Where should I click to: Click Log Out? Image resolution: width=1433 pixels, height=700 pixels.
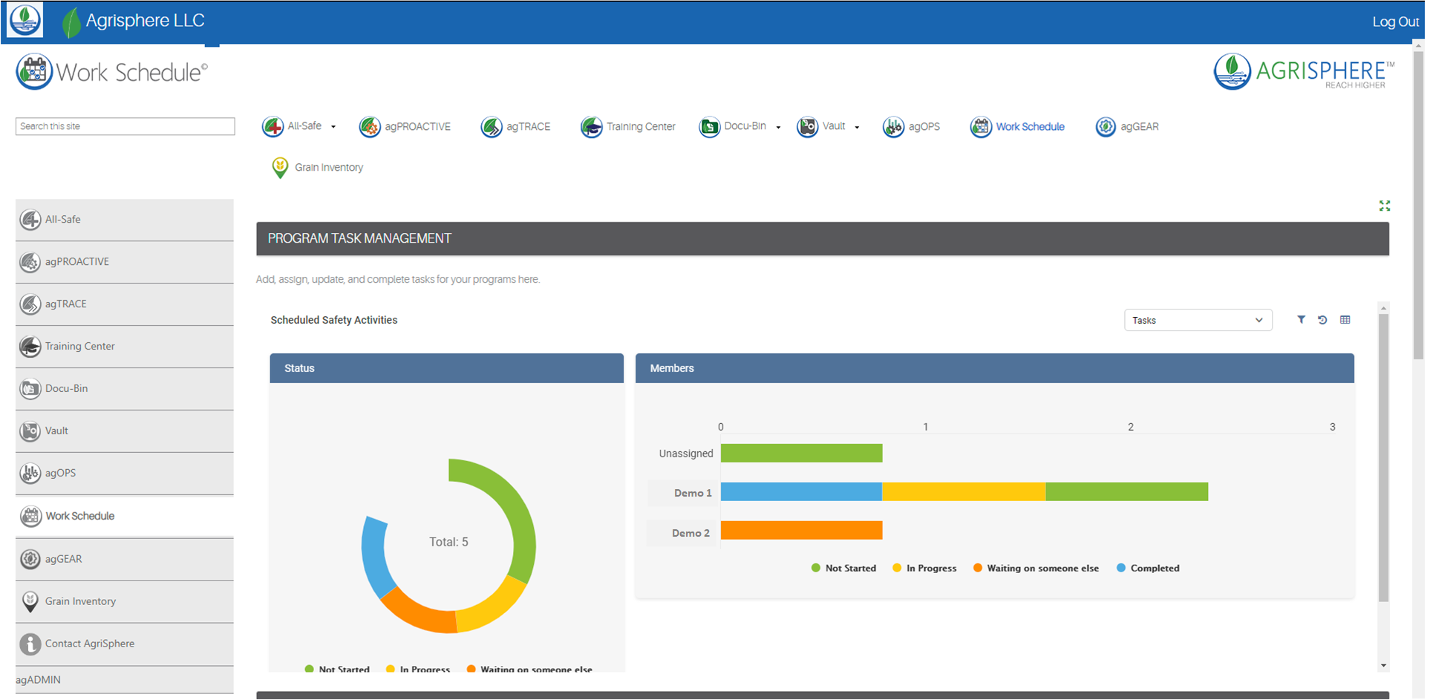[x=1396, y=22]
